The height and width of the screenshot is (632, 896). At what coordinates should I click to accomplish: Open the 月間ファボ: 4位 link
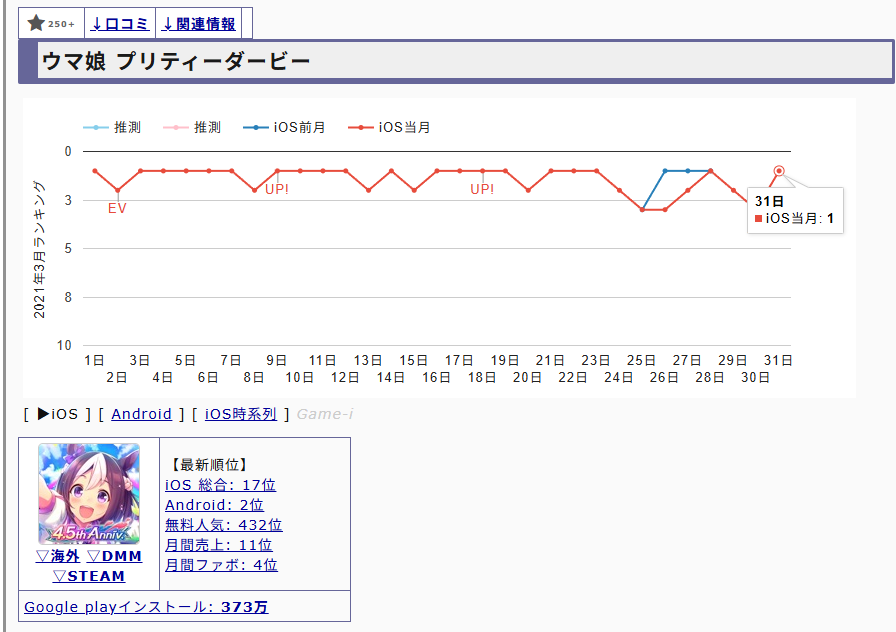tap(222, 565)
